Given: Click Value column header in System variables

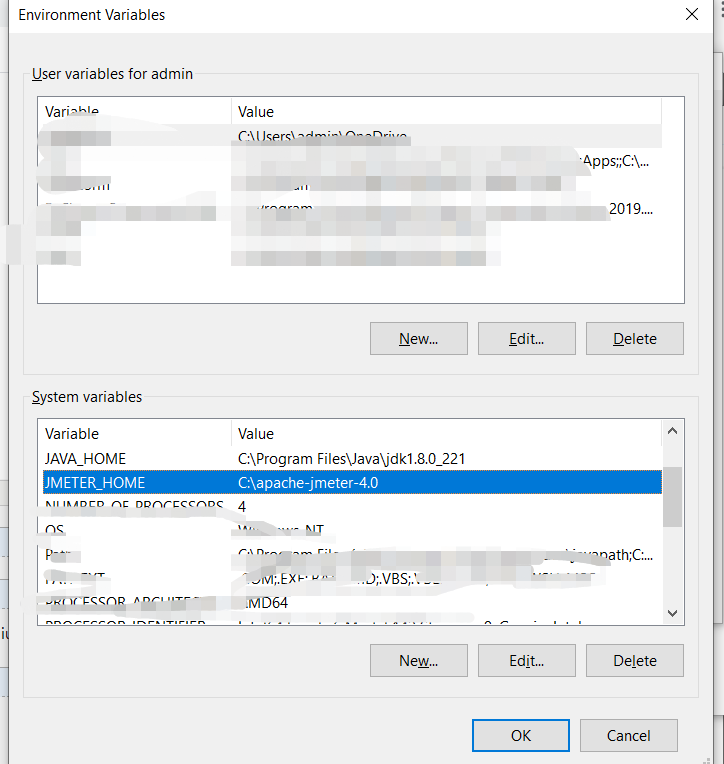Looking at the screenshot, I should 446,434.
